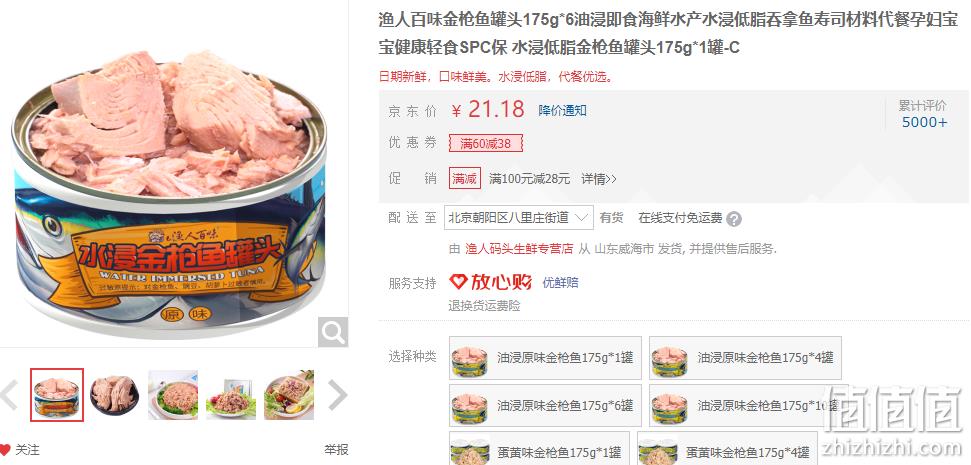
Task: Click the 5000+ cumulative reviews count
Action: [x=924, y=122]
